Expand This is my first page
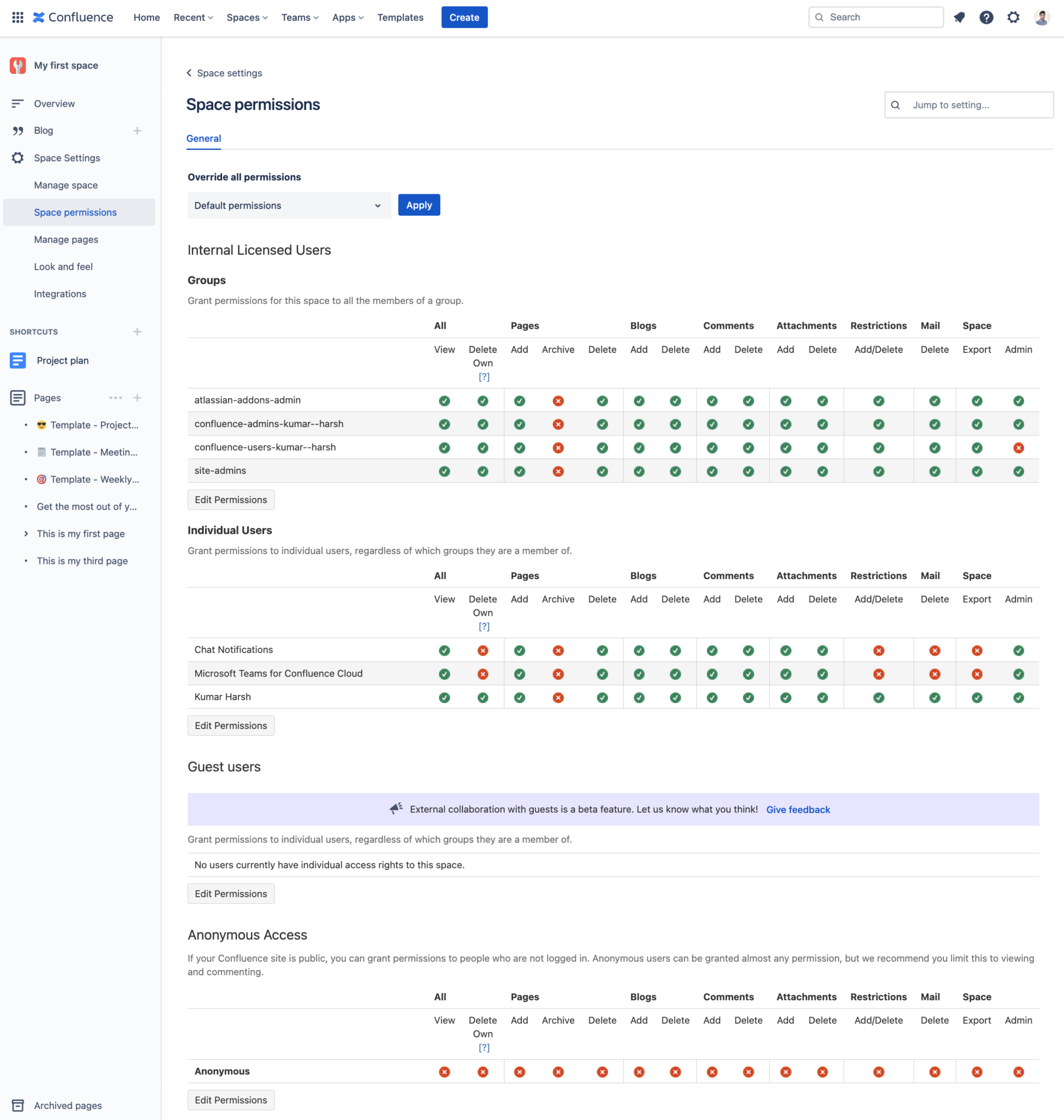The image size is (1064, 1120). [x=26, y=533]
